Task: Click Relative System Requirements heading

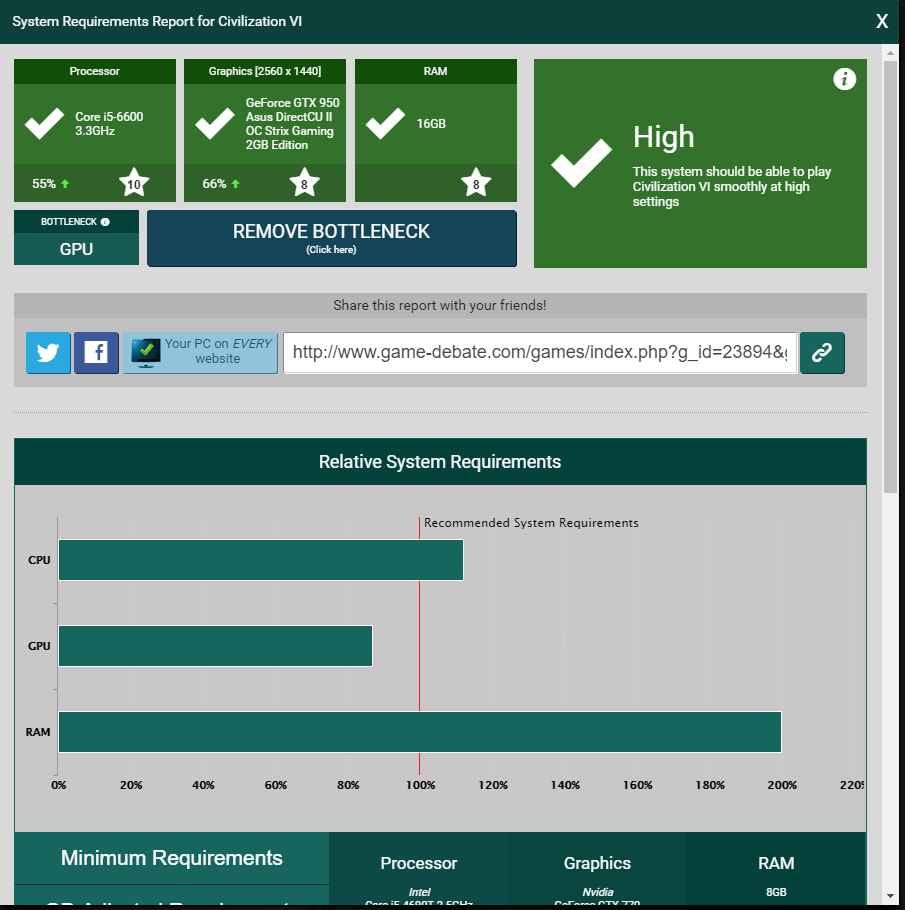Action: pyautogui.click(x=440, y=462)
